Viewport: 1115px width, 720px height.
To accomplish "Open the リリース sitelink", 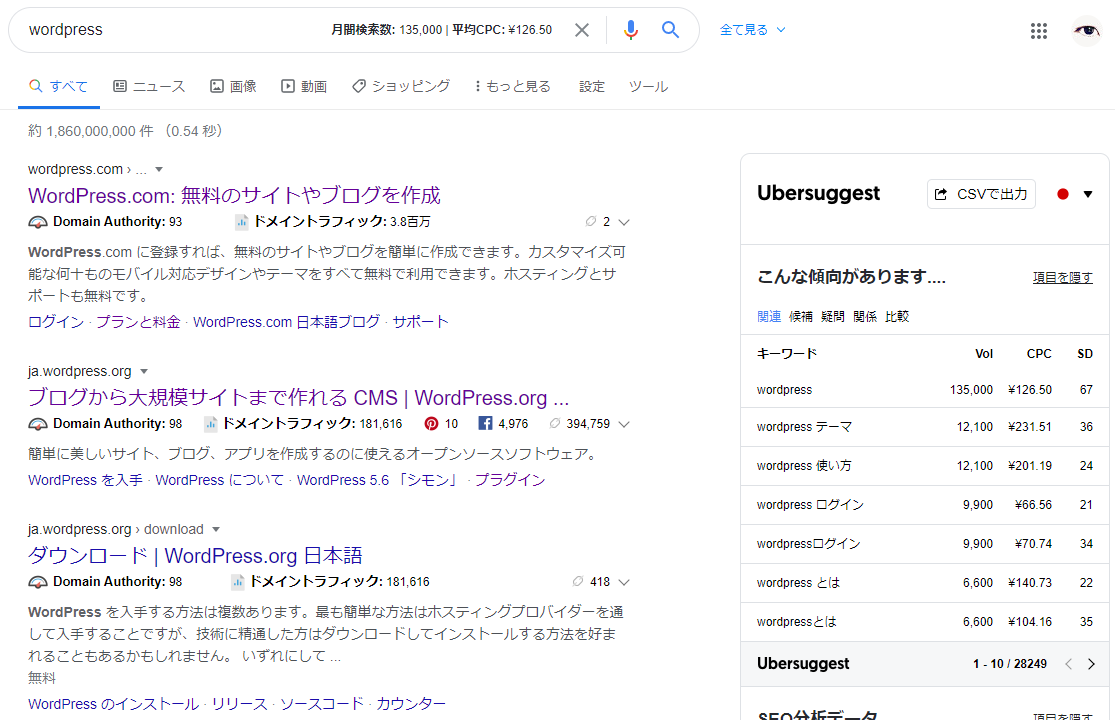I will (240, 704).
